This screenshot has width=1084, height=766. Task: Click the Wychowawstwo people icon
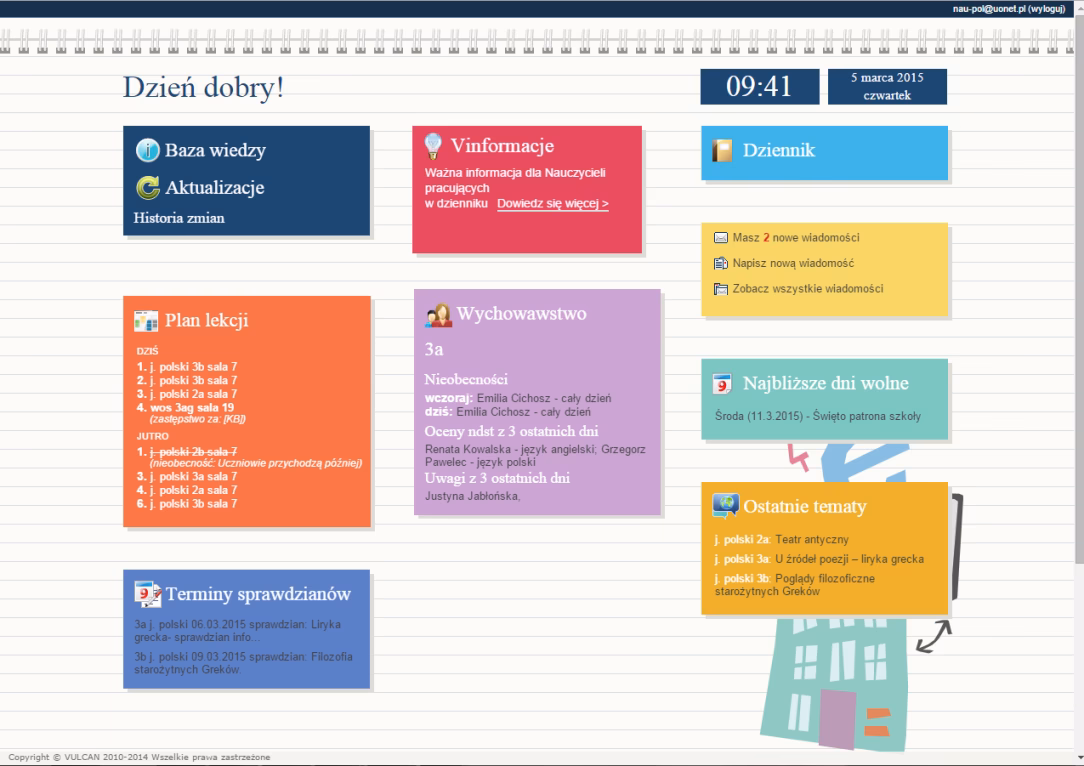click(x=438, y=315)
